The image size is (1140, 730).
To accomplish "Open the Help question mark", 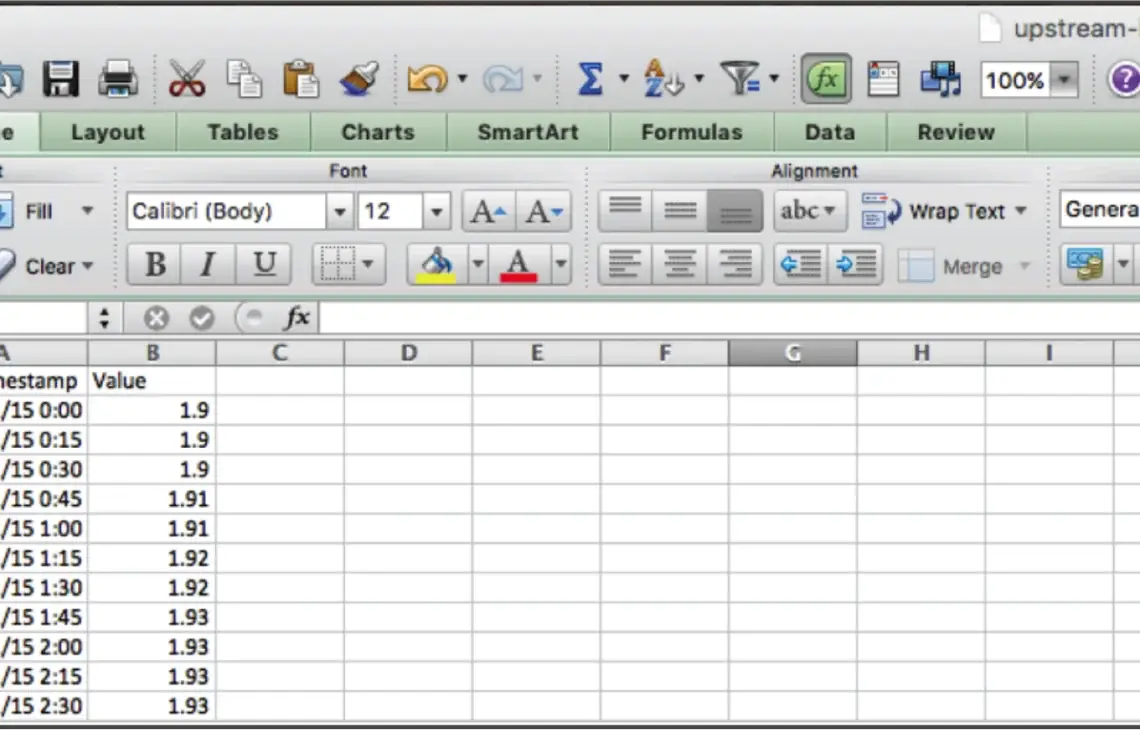I will click(1123, 79).
